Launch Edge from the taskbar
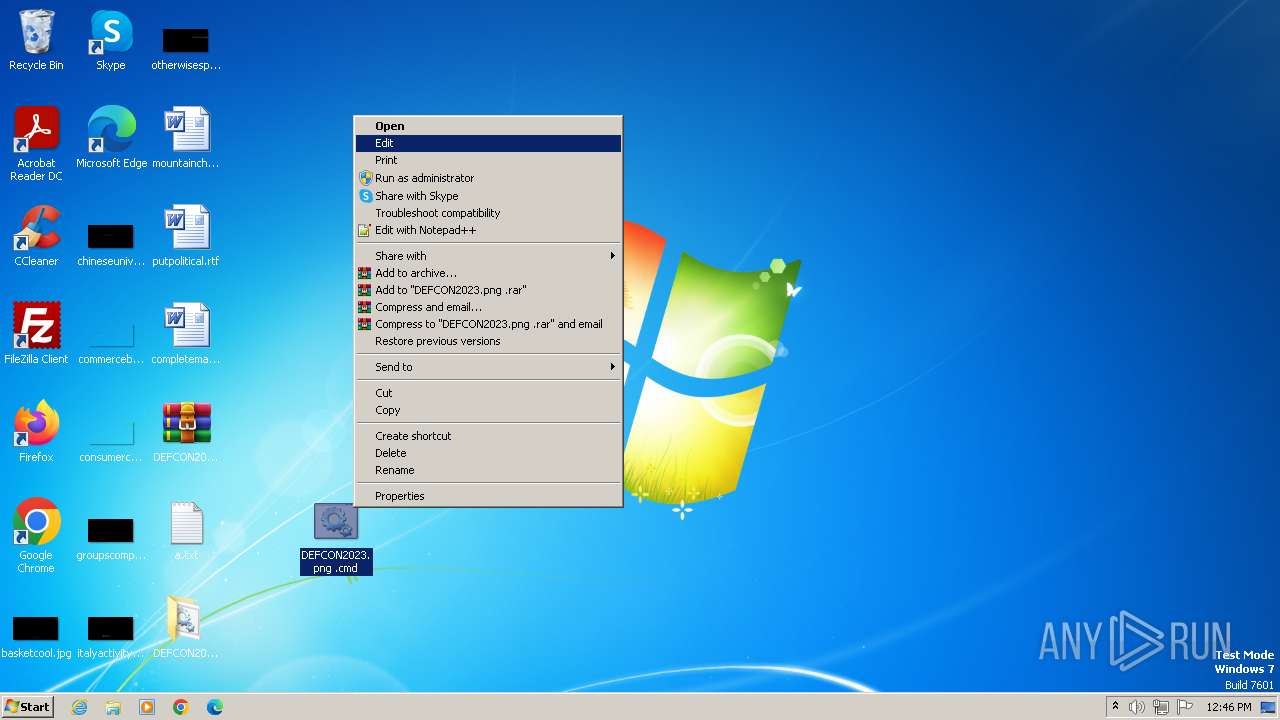This screenshot has height=720, width=1280. pyautogui.click(x=215, y=707)
